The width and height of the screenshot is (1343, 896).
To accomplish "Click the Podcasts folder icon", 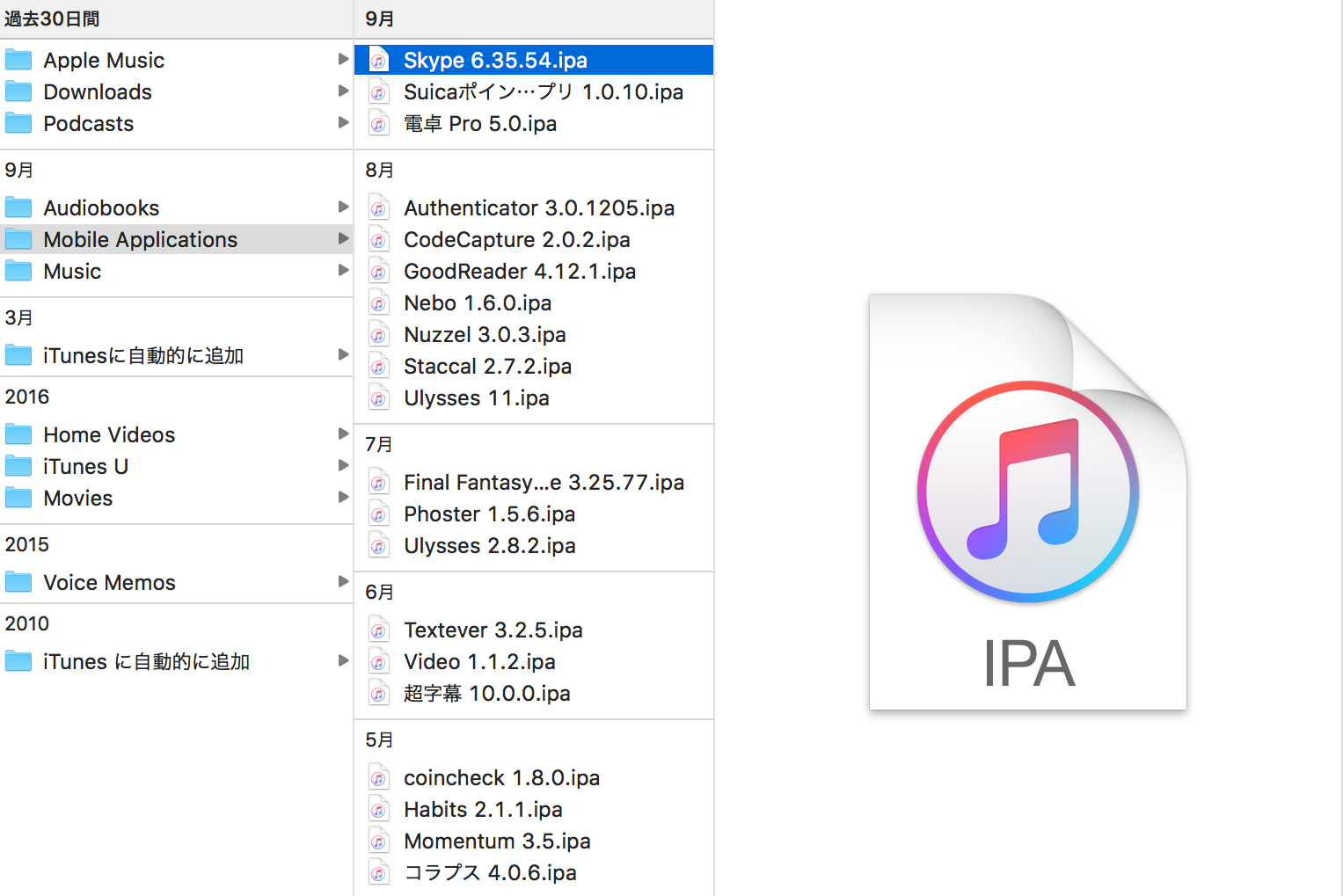I will (x=18, y=123).
